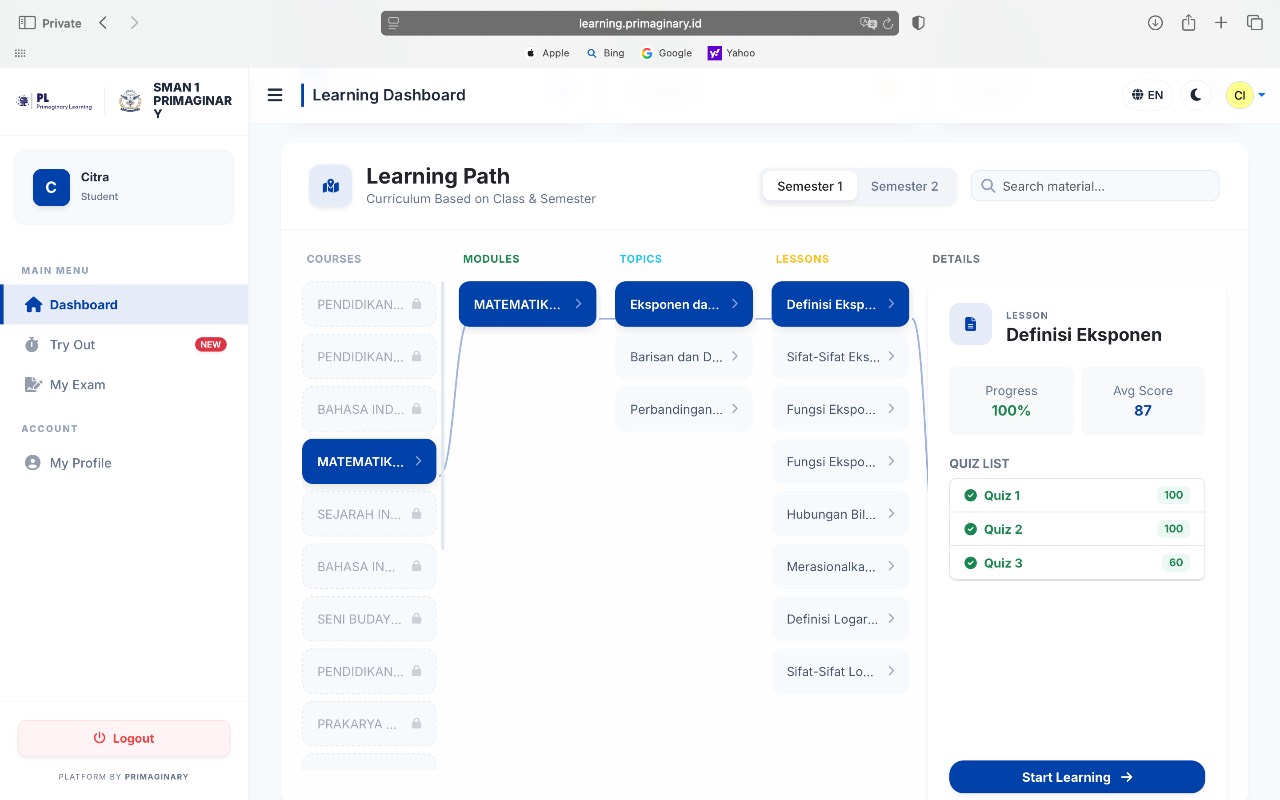Open the hamburger menu icon
Image resolution: width=1280 pixels, height=800 pixels.
click(x=275, y=95)
